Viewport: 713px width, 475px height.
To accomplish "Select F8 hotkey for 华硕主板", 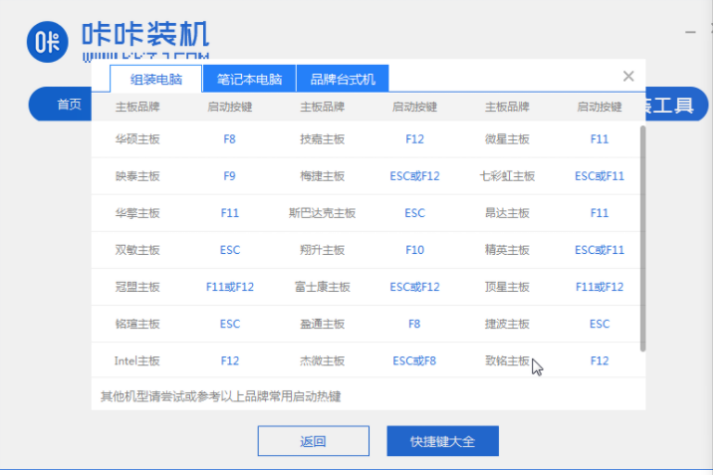I will point(230,139).
